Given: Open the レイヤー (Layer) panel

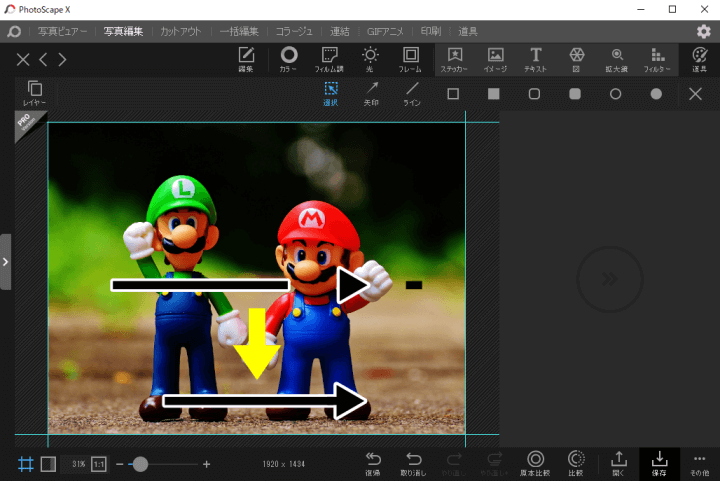Looking at the screenshot, I should click(x=34, y=93).
